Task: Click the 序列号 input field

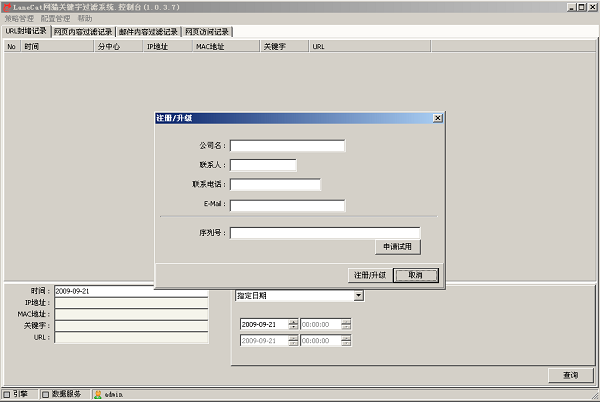Action: point(325,233)
